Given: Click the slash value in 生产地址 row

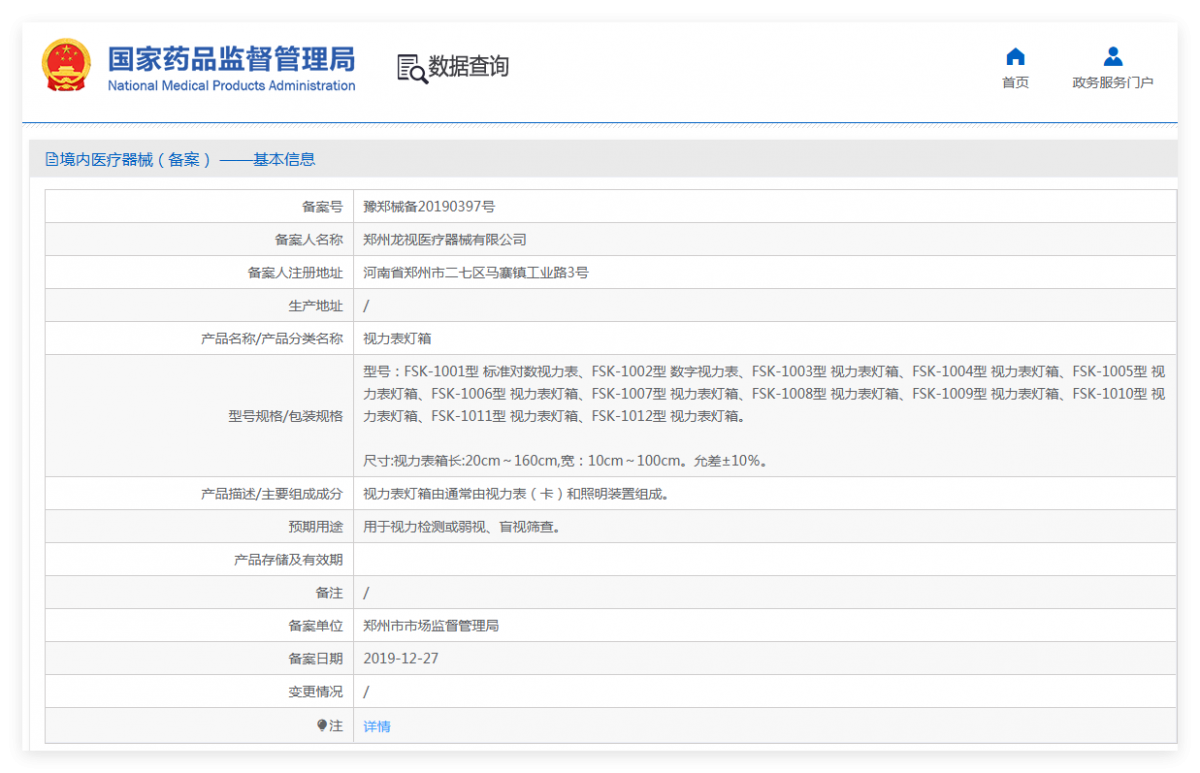Looking at the screenshot, I should (x=366, y=306).
